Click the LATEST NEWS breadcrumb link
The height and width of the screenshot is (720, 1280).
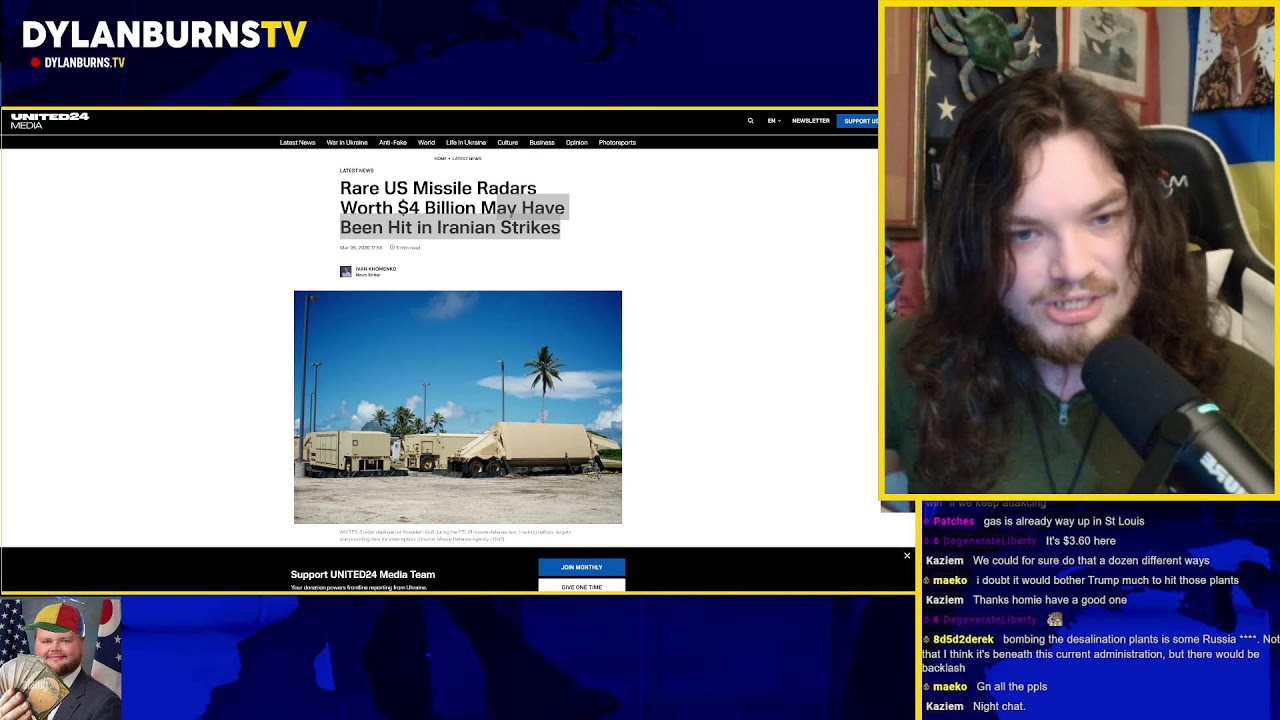[467, 158]
